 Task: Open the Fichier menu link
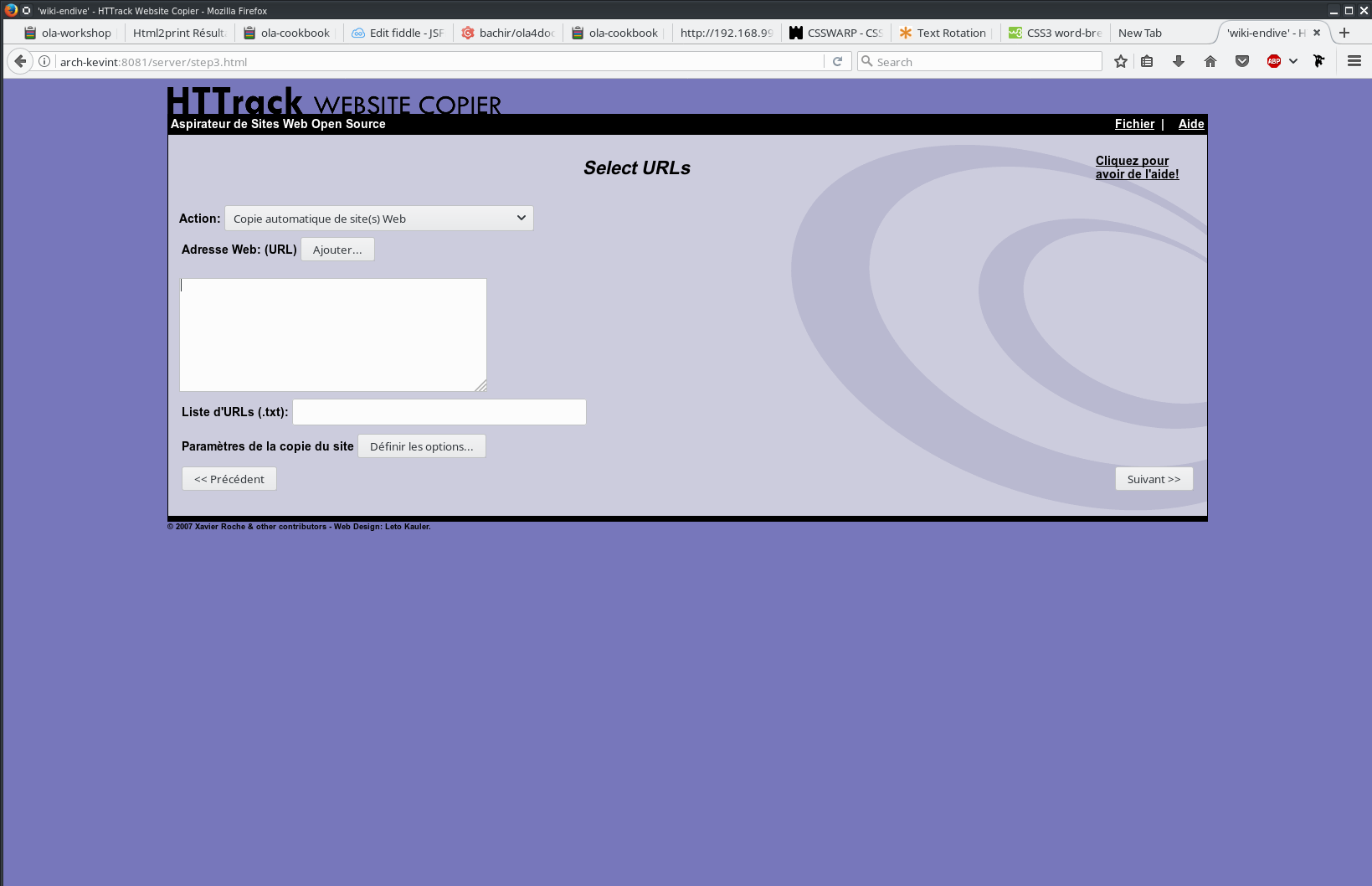(1134, 124)
